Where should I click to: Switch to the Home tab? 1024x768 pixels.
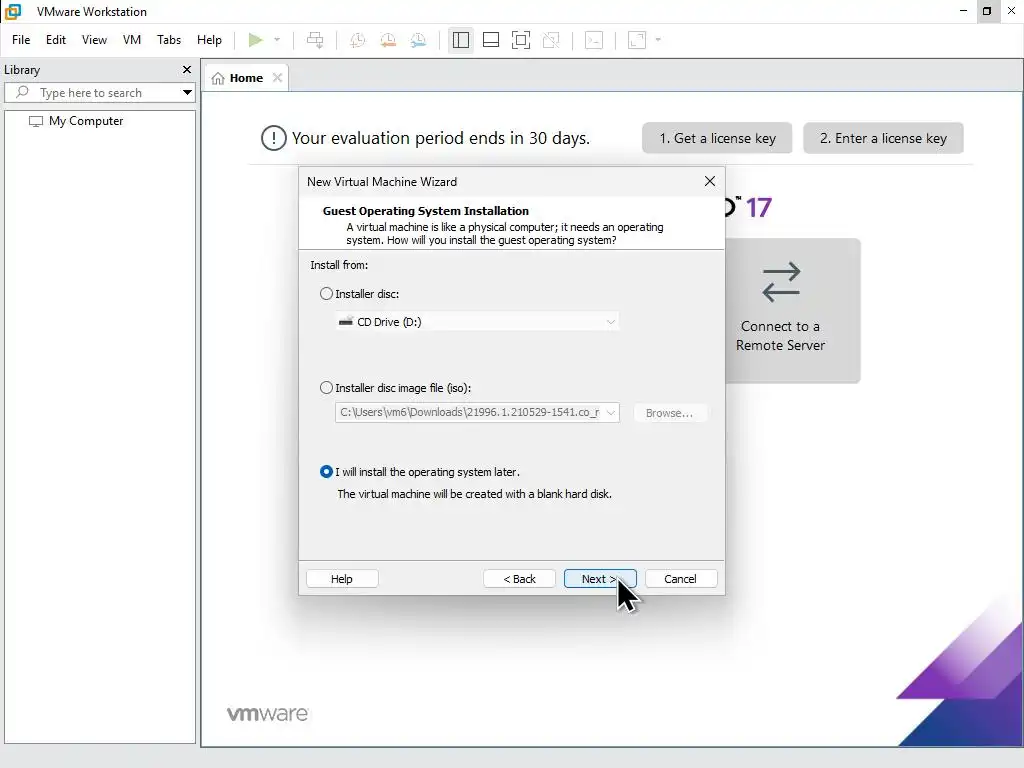[x=246, y=78]
